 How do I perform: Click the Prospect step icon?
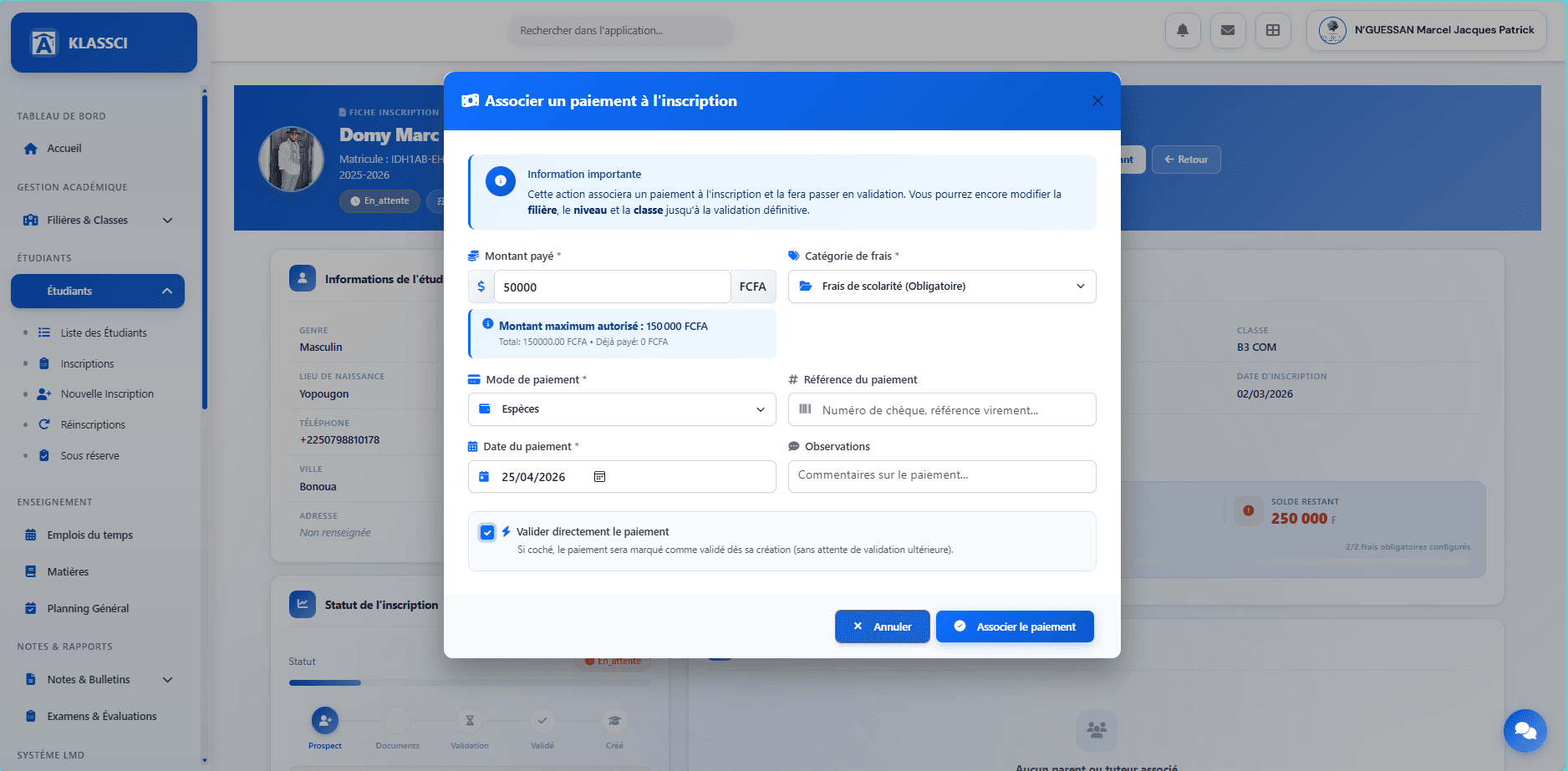pos(325,720)
